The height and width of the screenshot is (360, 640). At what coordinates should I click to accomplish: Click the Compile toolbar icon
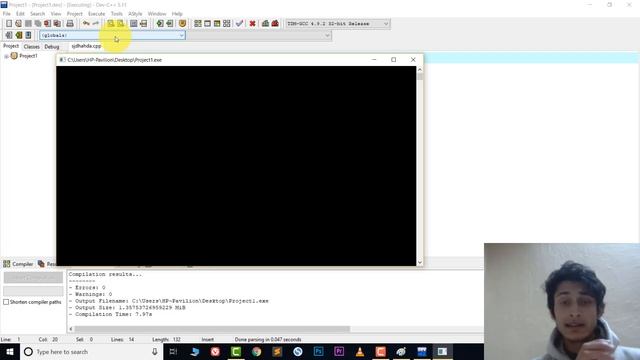(198, 24)
